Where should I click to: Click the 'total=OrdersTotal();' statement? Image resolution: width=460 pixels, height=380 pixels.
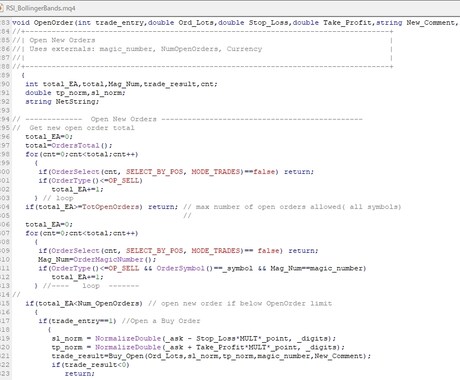[x=69, y=145]
